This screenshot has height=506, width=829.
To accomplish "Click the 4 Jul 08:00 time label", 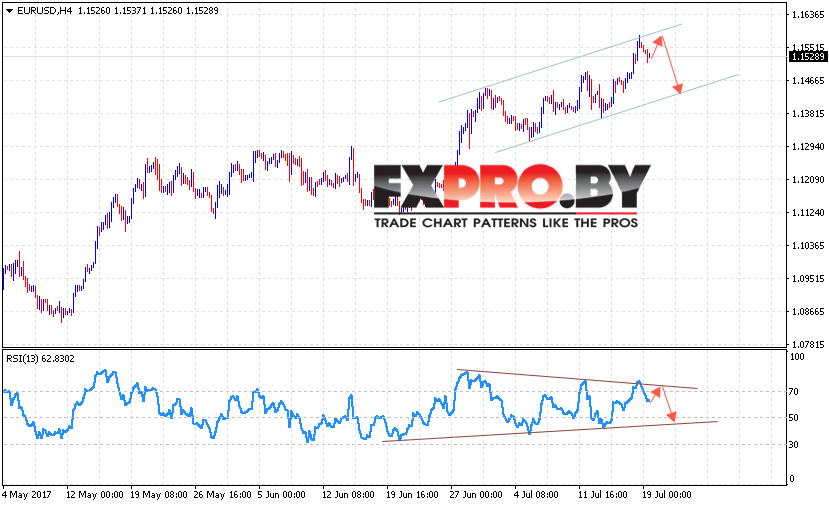I will pyautogui.click(x=536, y=495).
